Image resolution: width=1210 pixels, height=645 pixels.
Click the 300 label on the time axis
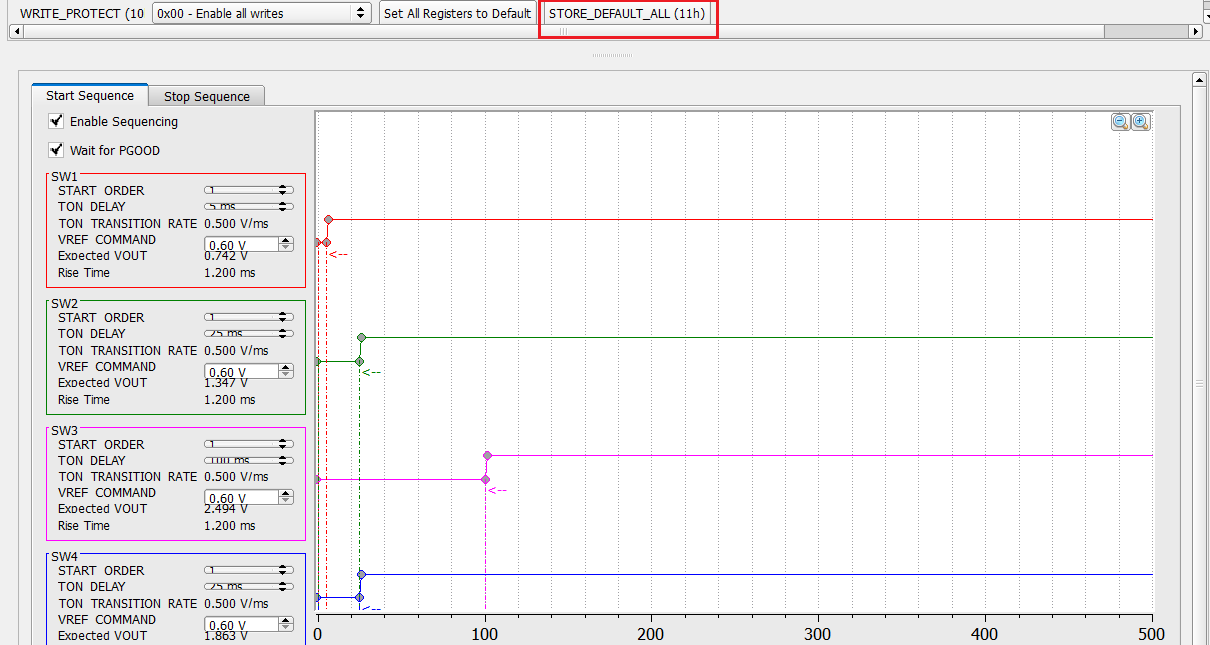(819, 634)
